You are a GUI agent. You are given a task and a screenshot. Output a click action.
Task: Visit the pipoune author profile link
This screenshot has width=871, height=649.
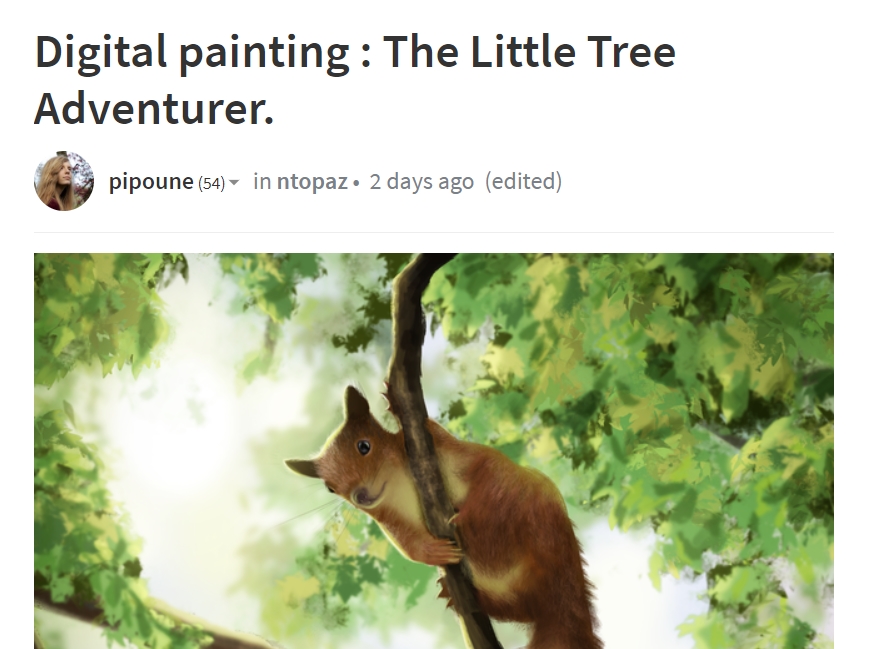click(151, 182)
